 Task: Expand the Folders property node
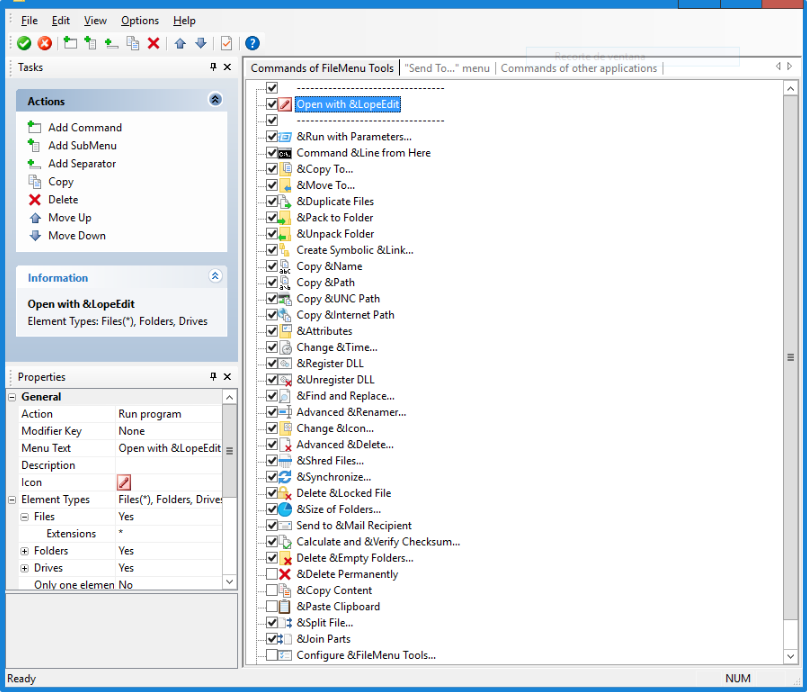[x=25, y=551]
